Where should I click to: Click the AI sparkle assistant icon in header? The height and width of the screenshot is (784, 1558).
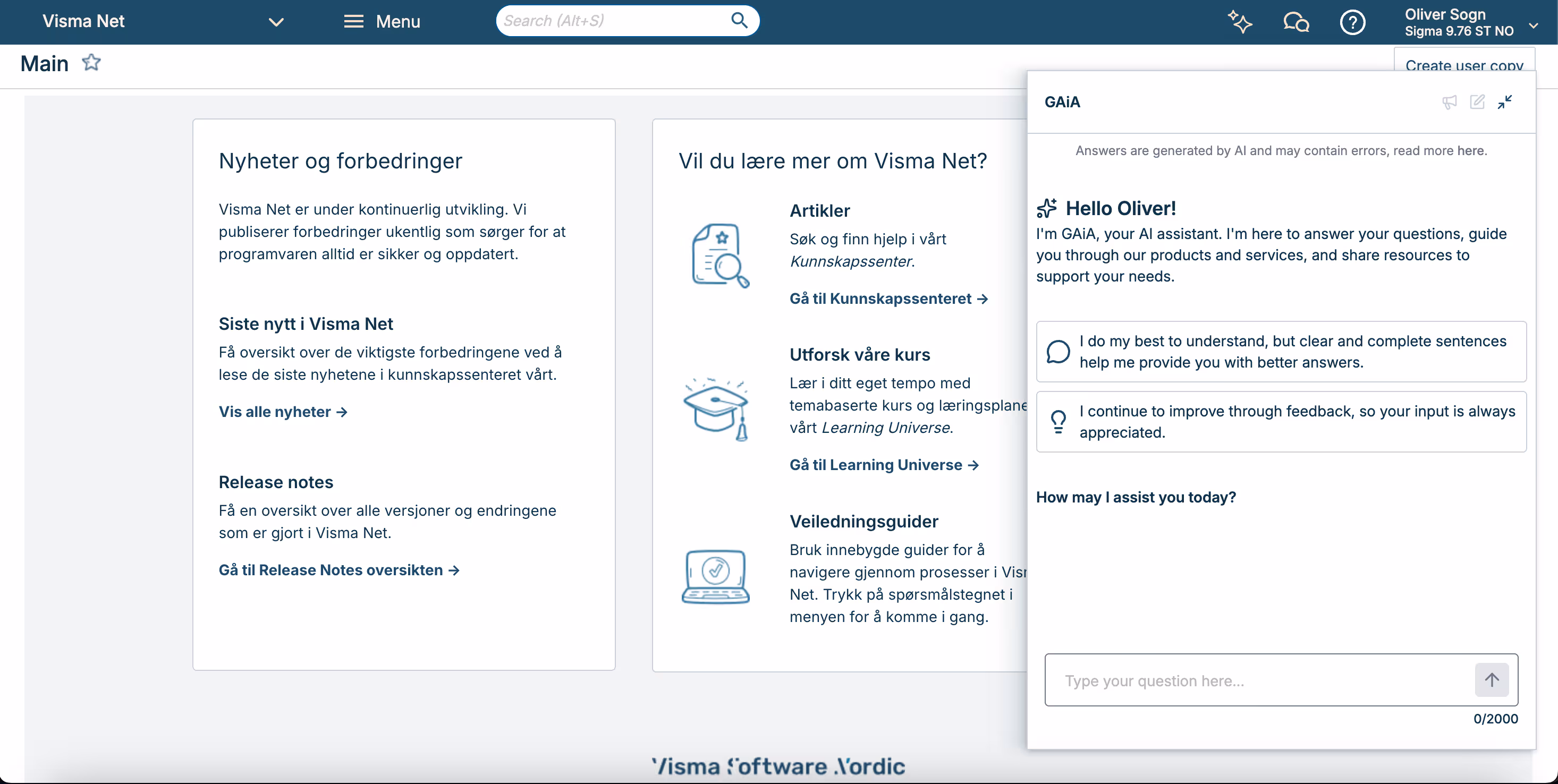point(1239,22)
